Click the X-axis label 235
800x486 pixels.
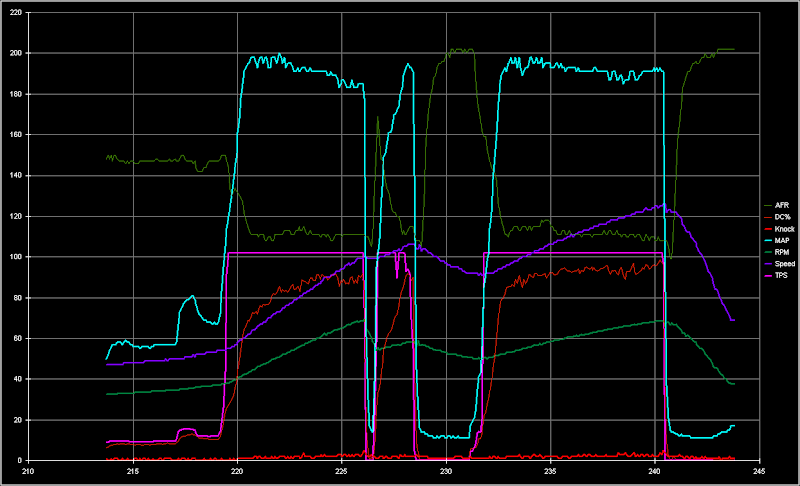(x=551, y=471)
